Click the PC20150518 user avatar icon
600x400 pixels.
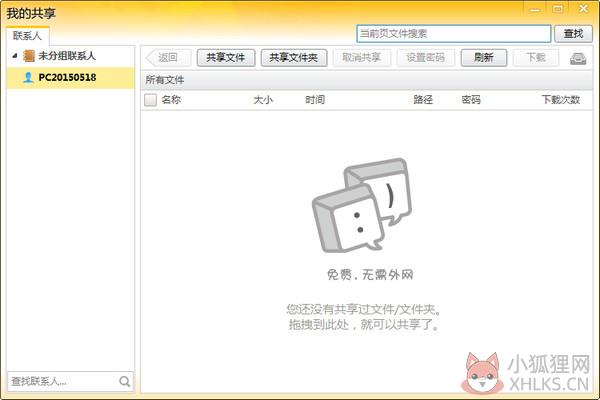click(28, 78)
